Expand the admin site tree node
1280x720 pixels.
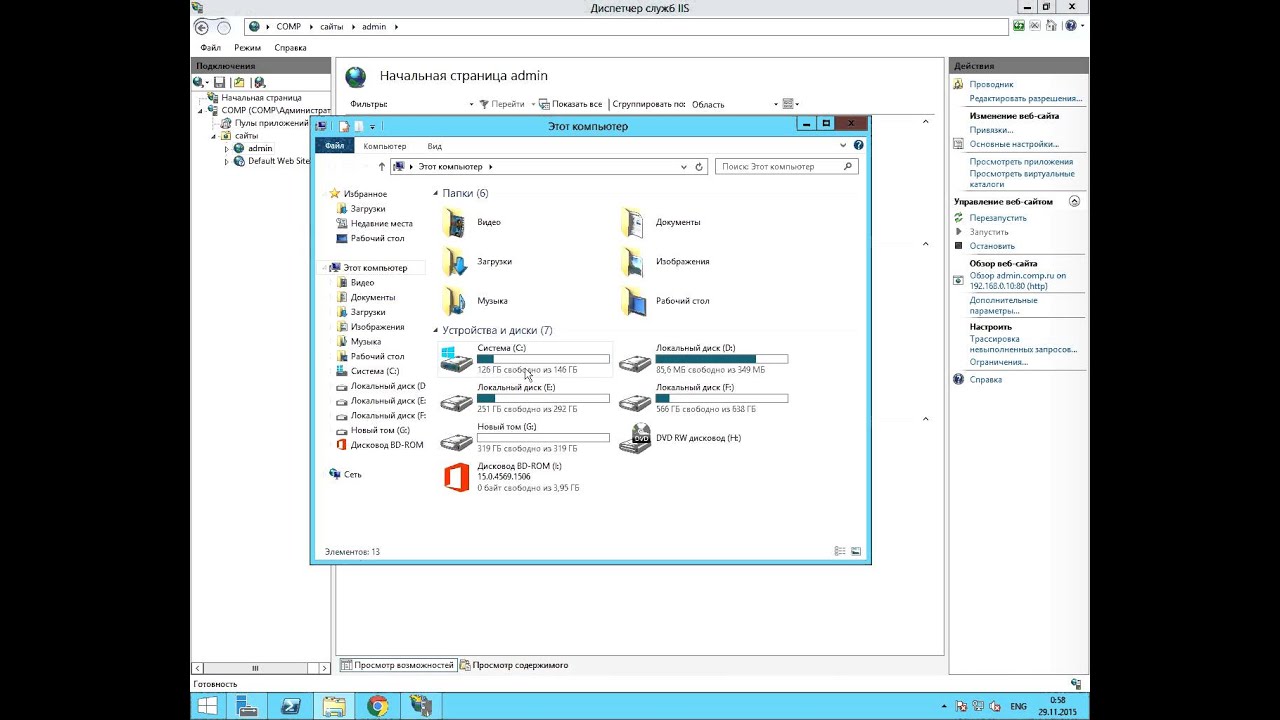pos(227,149)
